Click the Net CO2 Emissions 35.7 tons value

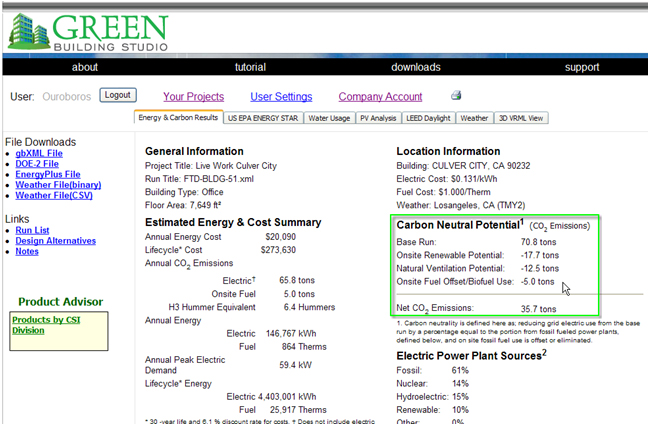[x=538, y=309]
